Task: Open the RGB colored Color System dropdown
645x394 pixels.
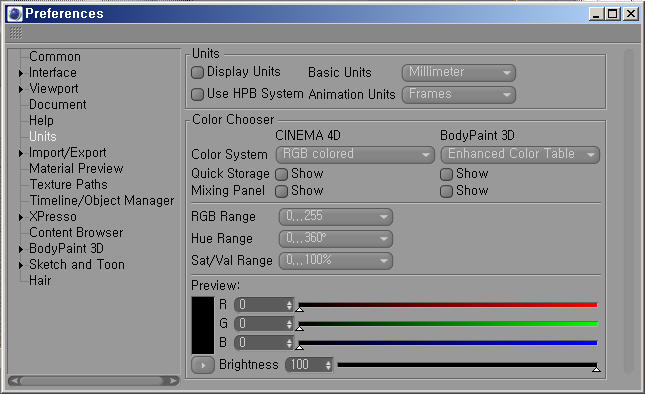Action: pos(355,155)
